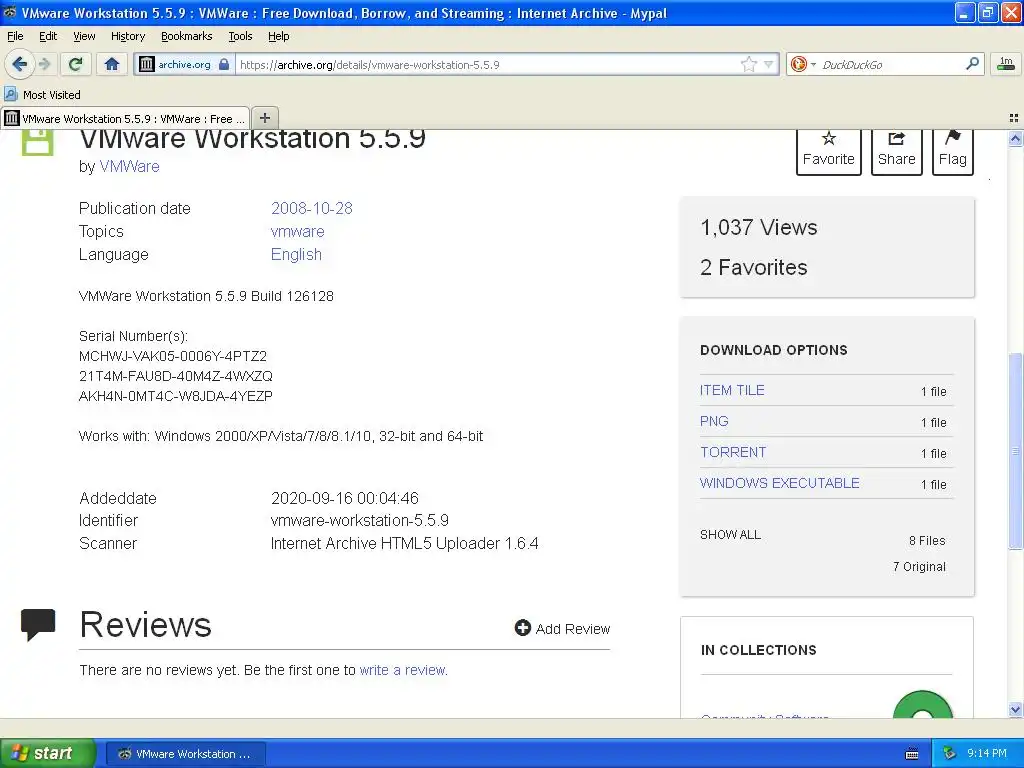Open the browser home page
This screenshot has height=768, width=1024.
[x=112, y=64]
